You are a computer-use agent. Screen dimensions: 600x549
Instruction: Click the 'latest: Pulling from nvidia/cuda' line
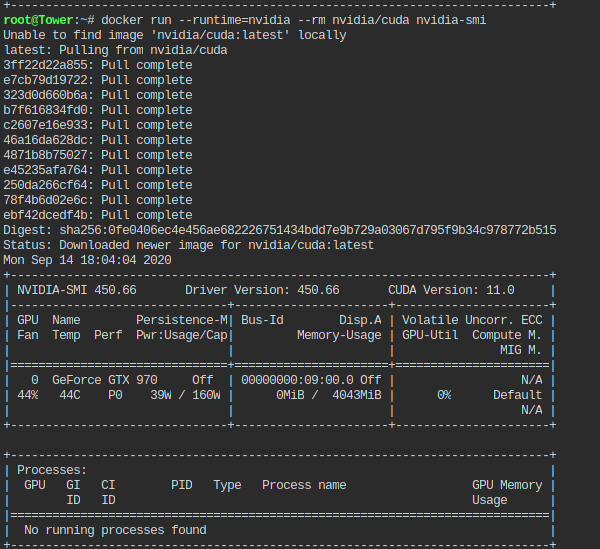click(115, 50)
